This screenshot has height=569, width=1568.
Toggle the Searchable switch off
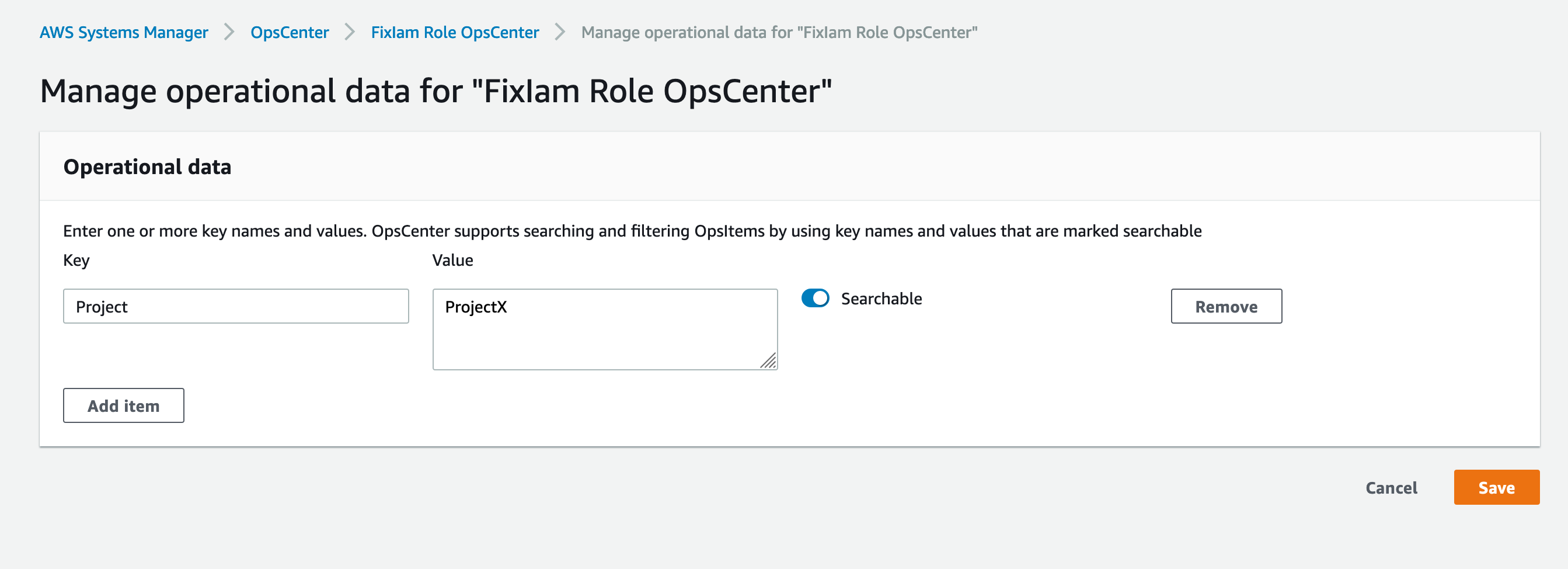click(815, 298)
